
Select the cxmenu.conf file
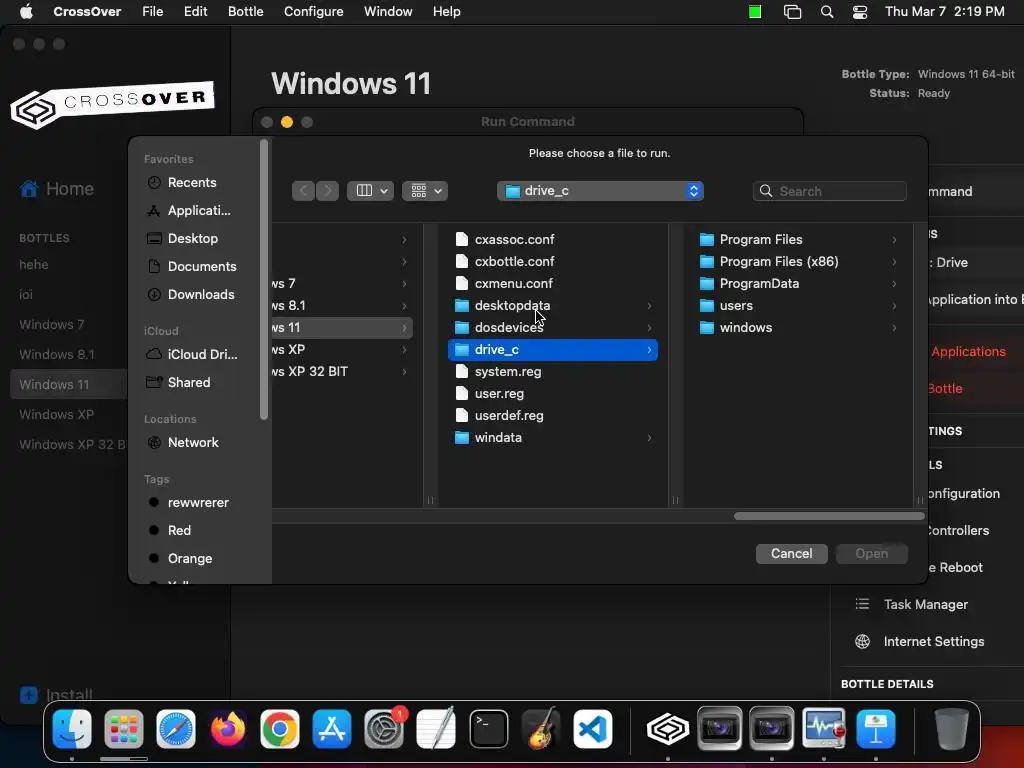pyautogui.click(x=552, y=283)
